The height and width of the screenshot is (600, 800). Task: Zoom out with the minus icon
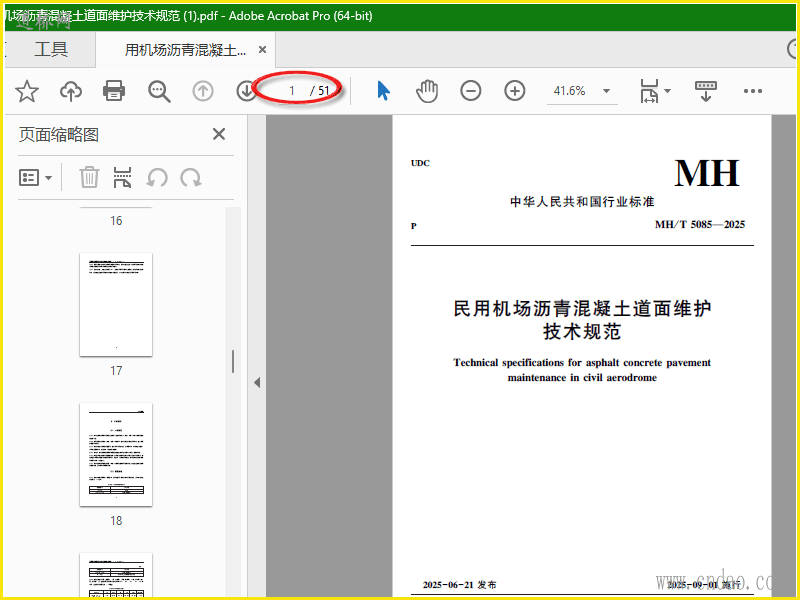470,91
